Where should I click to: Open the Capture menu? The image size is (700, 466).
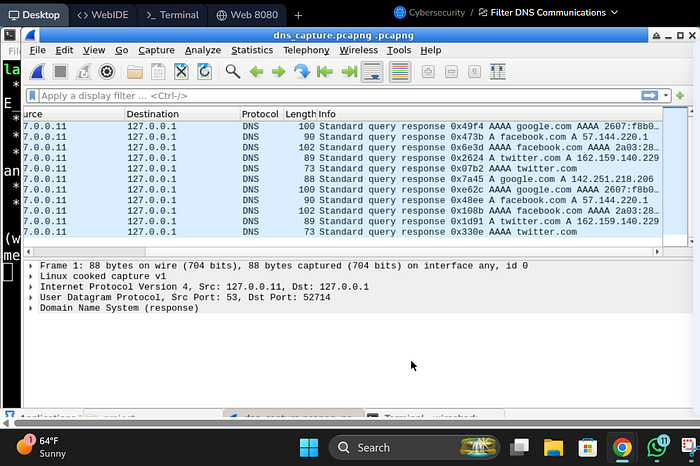(x=156, y=50)
